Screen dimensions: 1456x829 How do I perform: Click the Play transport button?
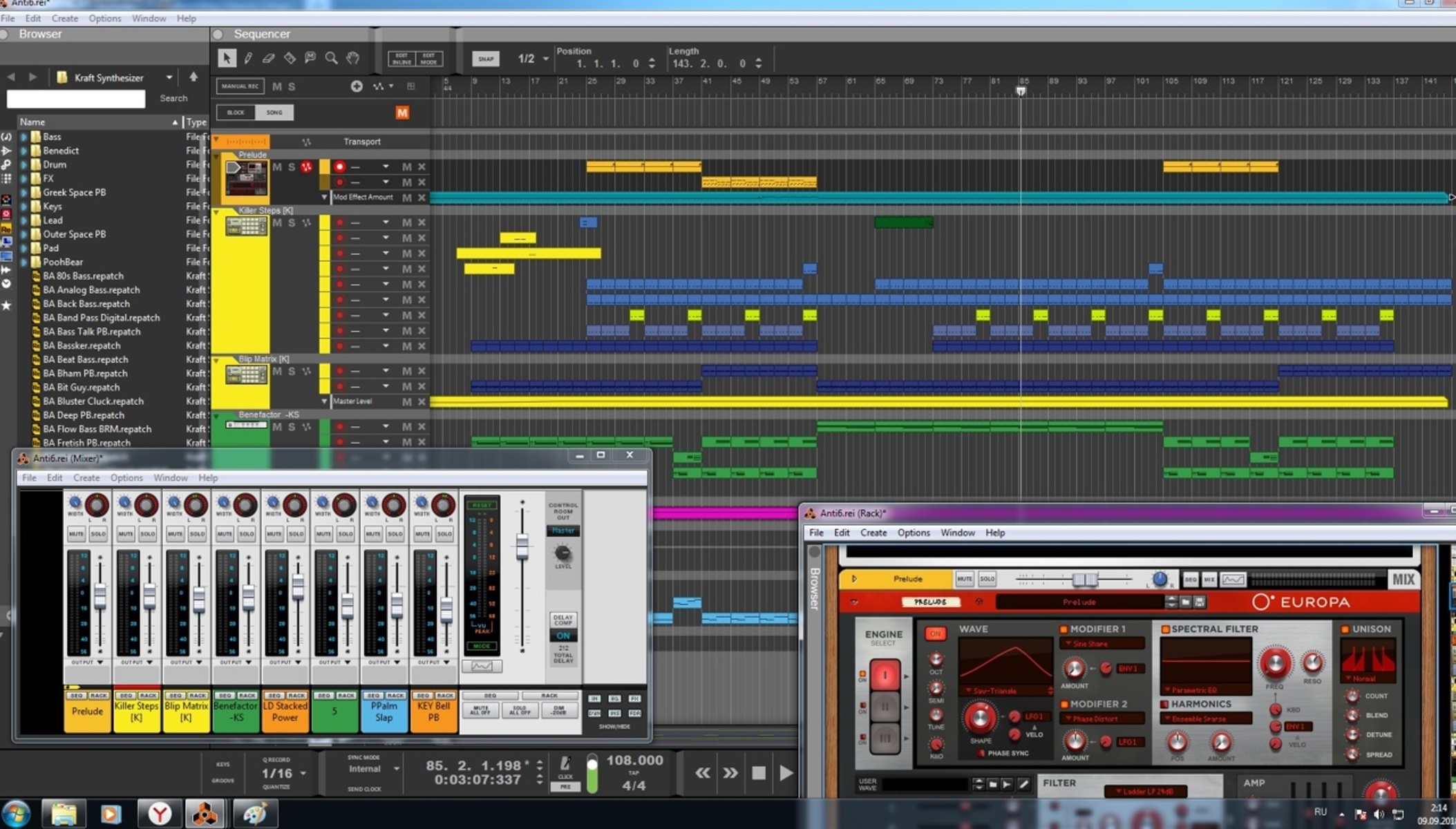point(786,773)
